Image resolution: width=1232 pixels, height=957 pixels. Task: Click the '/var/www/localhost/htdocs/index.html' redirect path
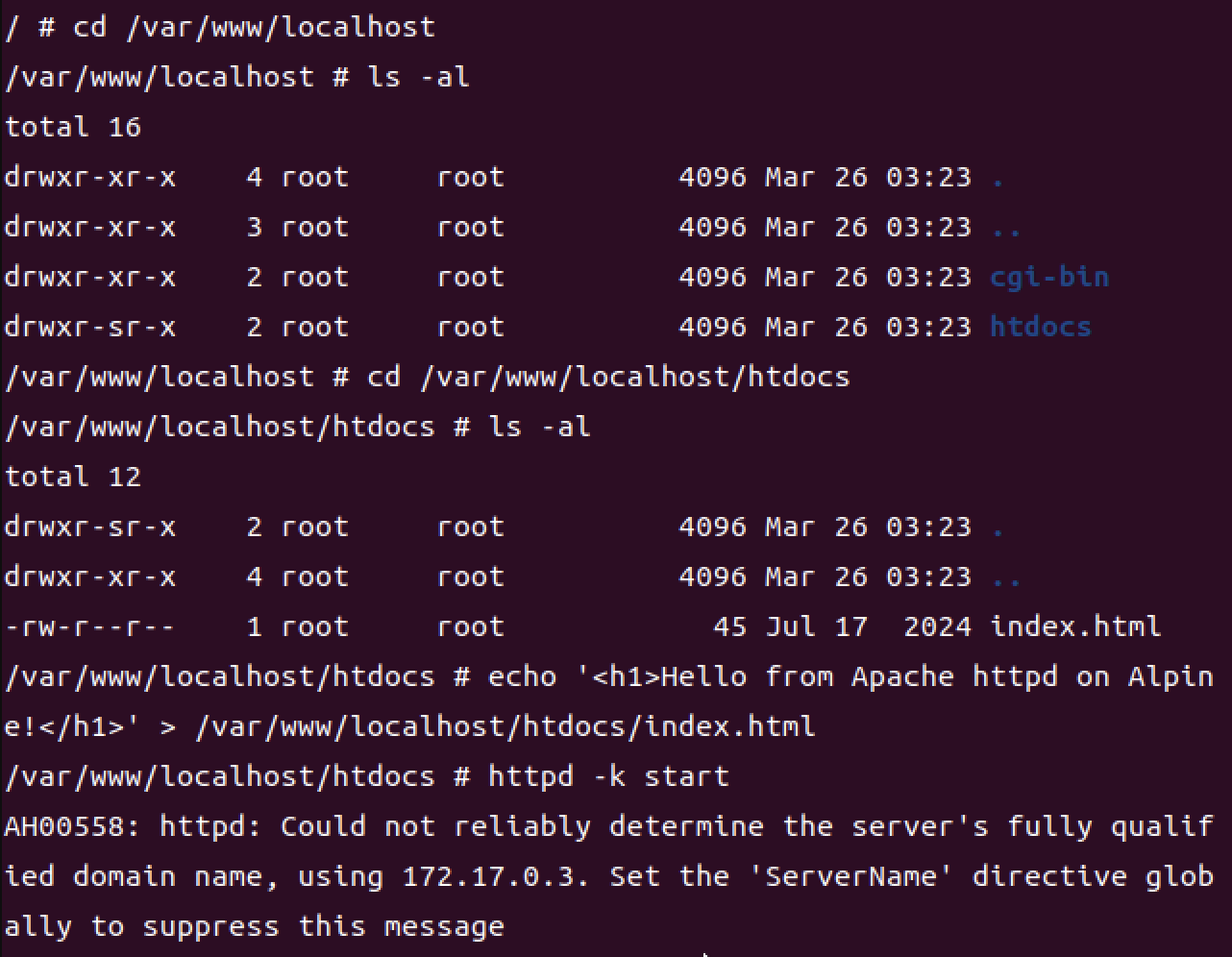pyautogui.click(x=505, y=726)
